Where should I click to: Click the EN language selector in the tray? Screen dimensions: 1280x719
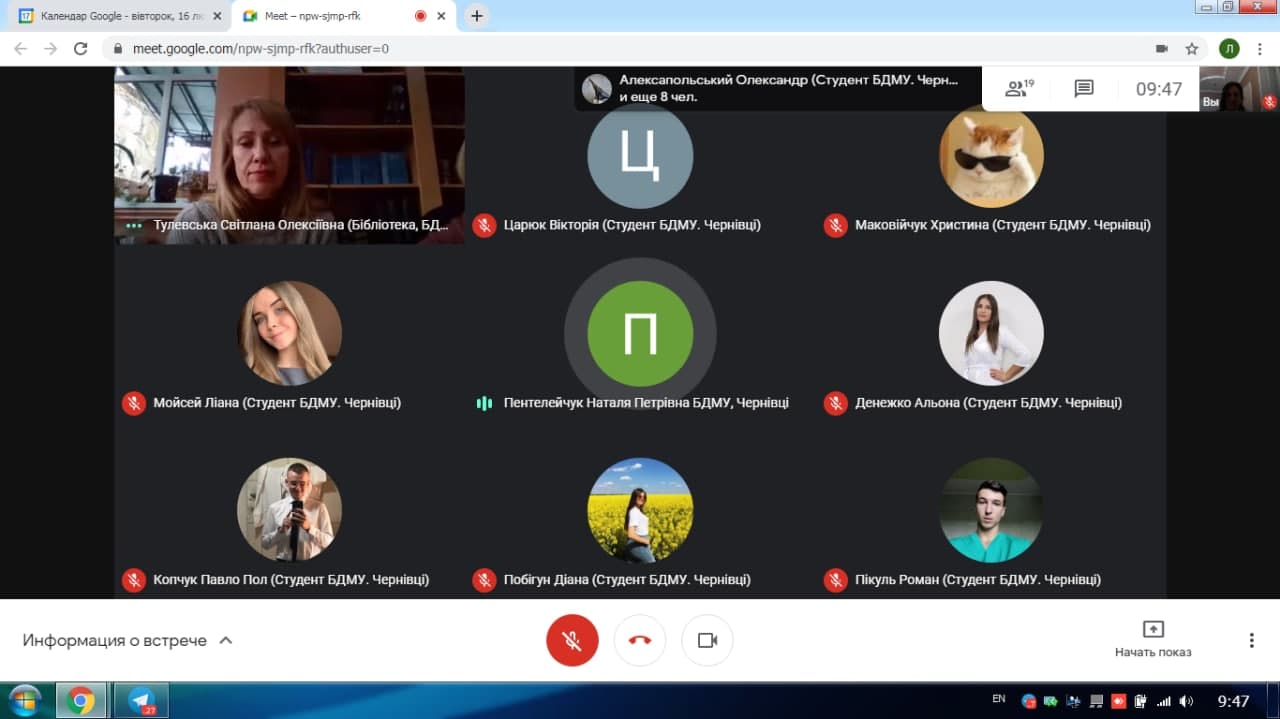(998, 699)
